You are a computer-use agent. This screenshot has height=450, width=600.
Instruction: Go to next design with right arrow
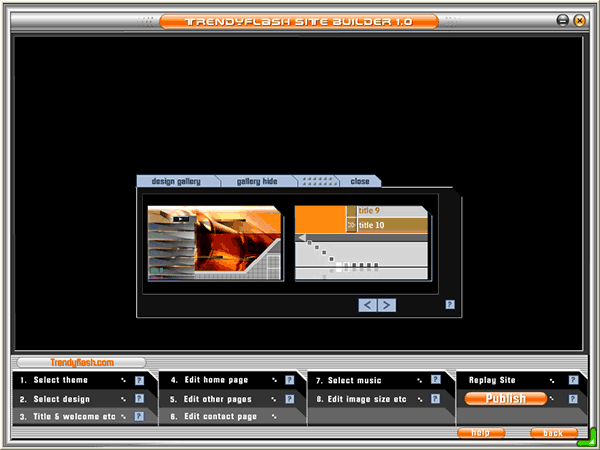[387, 305]
